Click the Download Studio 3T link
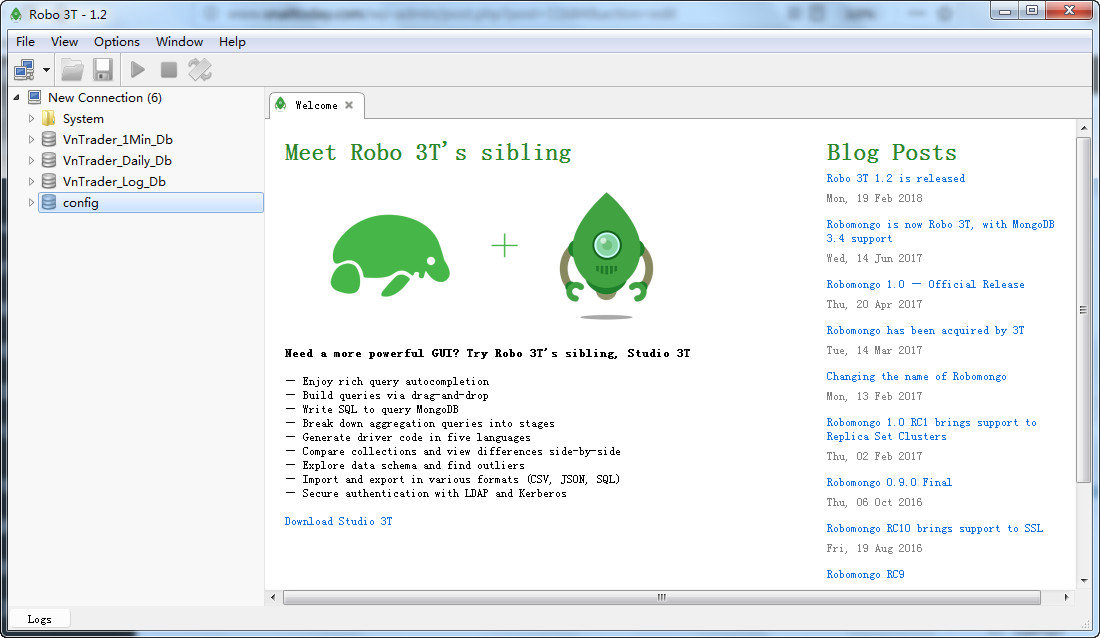1100x638 pixels. tap(338, 521)
